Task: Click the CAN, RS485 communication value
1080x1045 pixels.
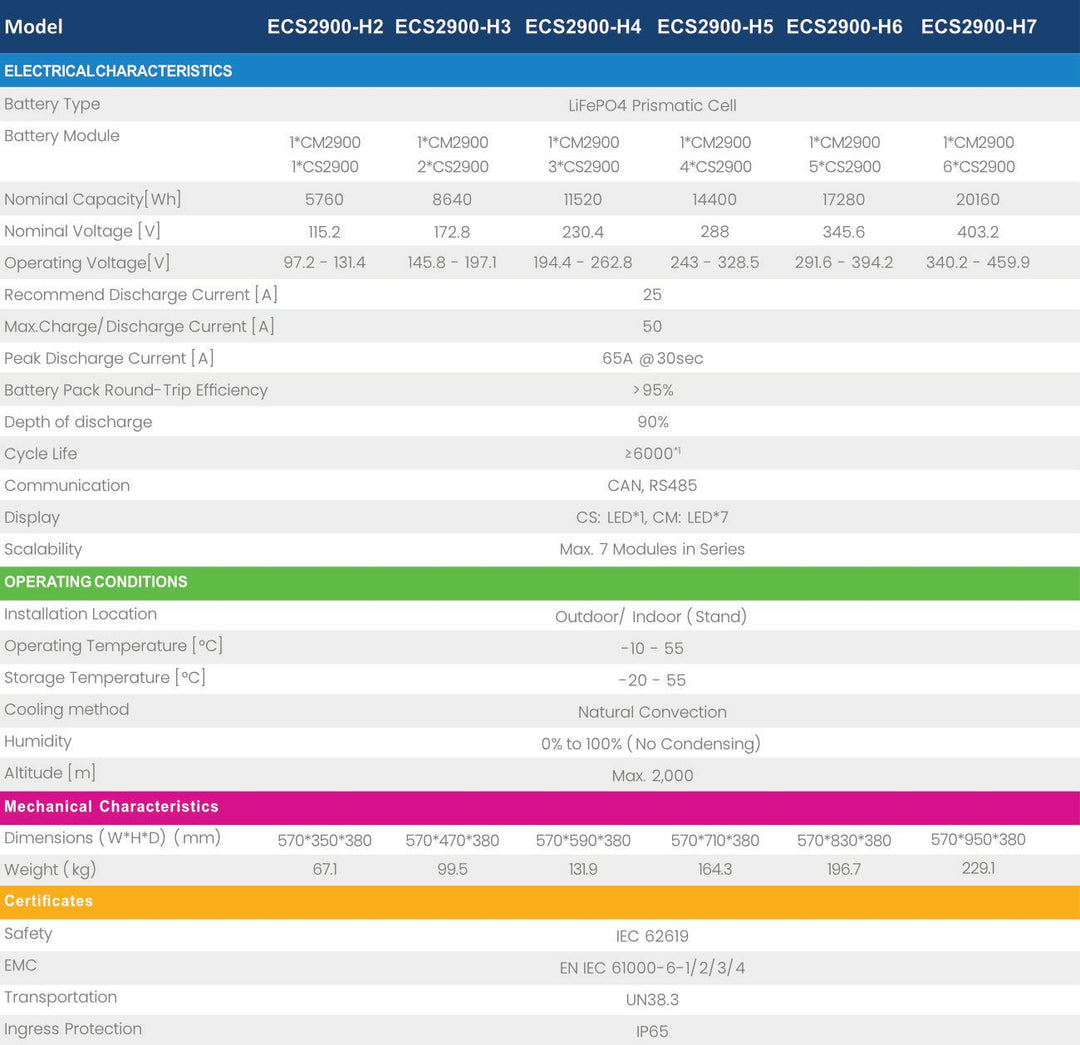Action: click(x=652, y=486)
